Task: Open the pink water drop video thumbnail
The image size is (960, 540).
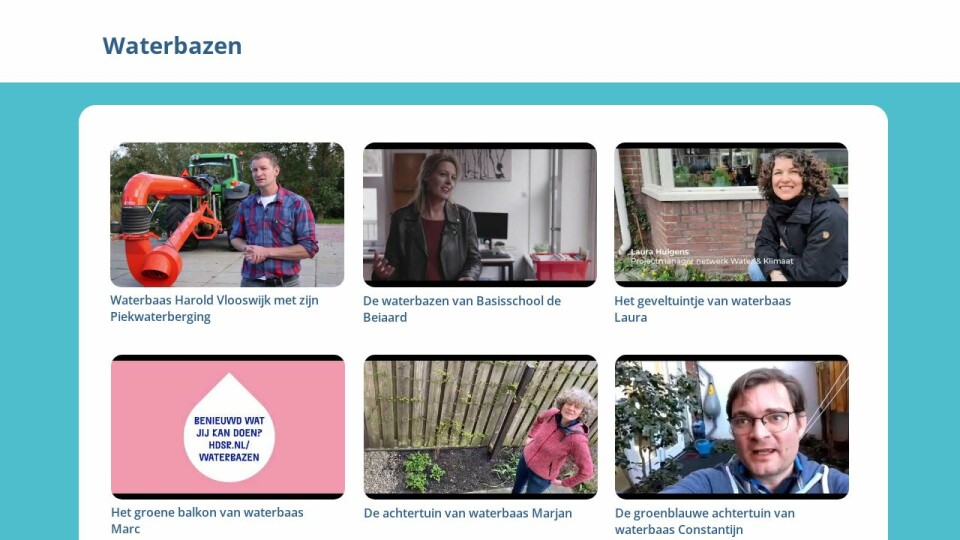Action: (x=228, y=427)
